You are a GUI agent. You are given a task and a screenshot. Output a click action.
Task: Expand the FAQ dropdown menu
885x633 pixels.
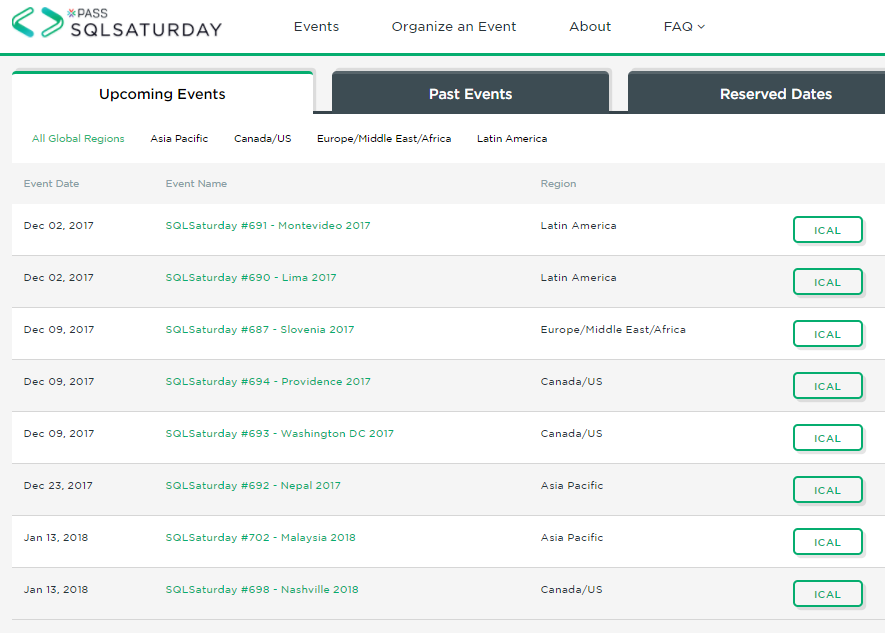684,27
